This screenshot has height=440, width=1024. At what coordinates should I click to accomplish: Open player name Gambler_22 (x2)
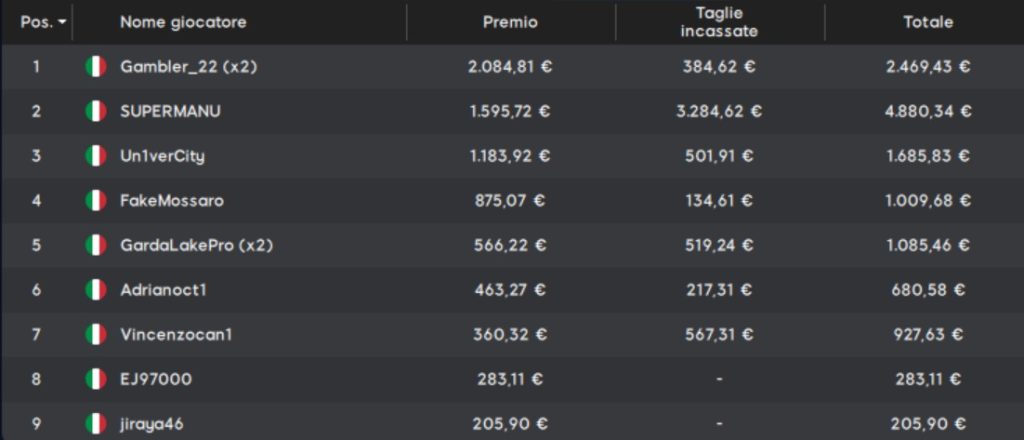coord(189,67)
